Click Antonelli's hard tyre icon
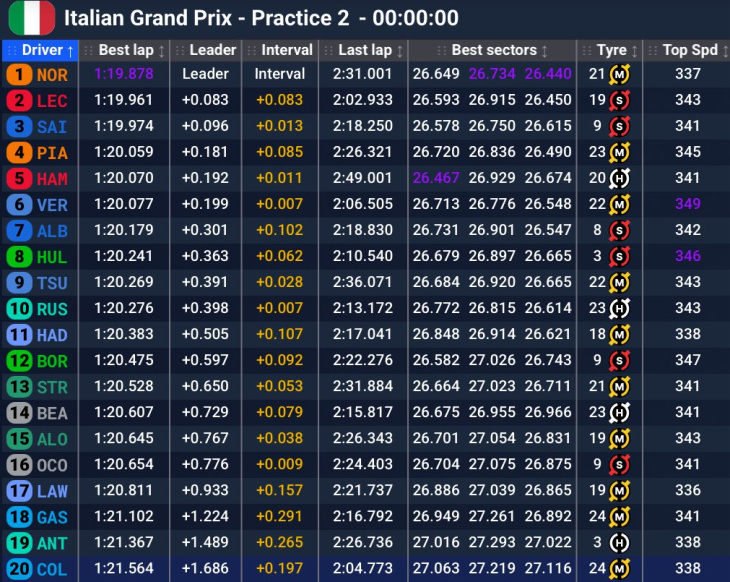730x582 pixels. 619,542
